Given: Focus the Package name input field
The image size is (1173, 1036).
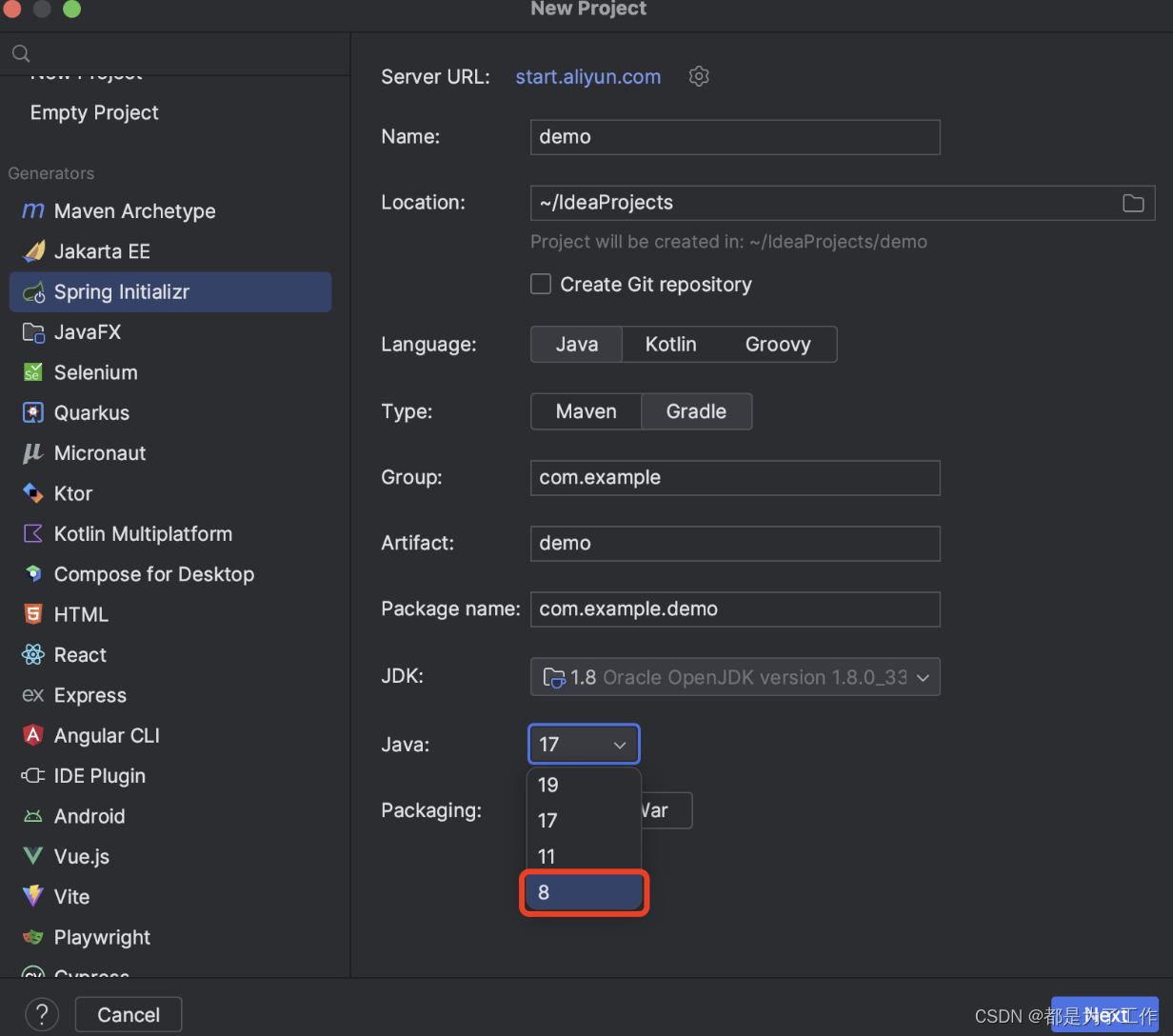Looking at the screenshot, I should coord(735,609).
